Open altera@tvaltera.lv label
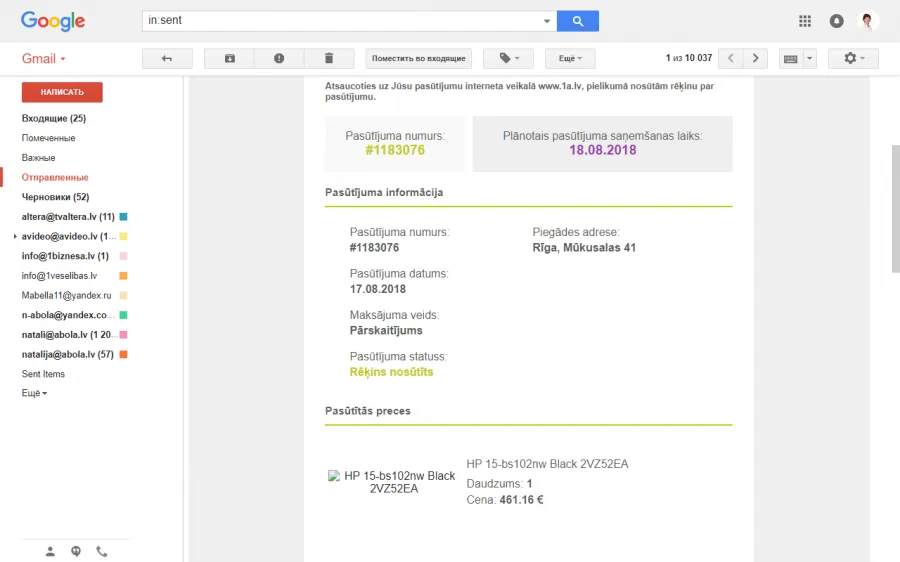900x562 pixels. pos(68,217)
